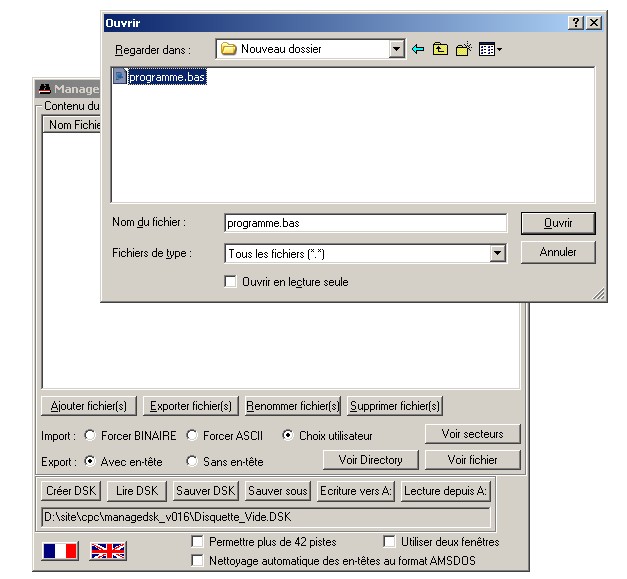This screenshot has width=627, height=579.
Task: Choose Sans en-tête export option
Action: coord(192,462)
